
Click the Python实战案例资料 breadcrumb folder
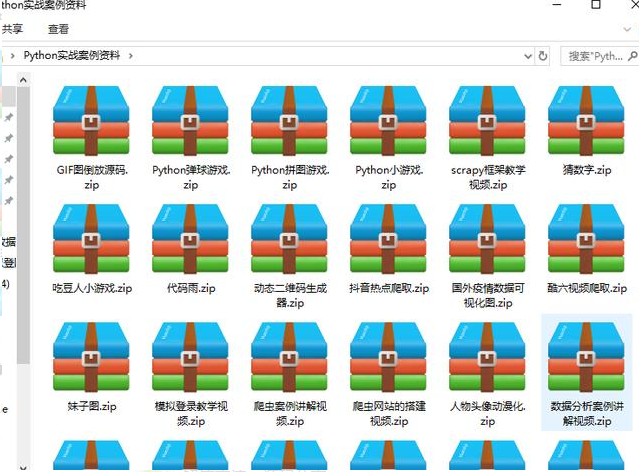(72, 56)
